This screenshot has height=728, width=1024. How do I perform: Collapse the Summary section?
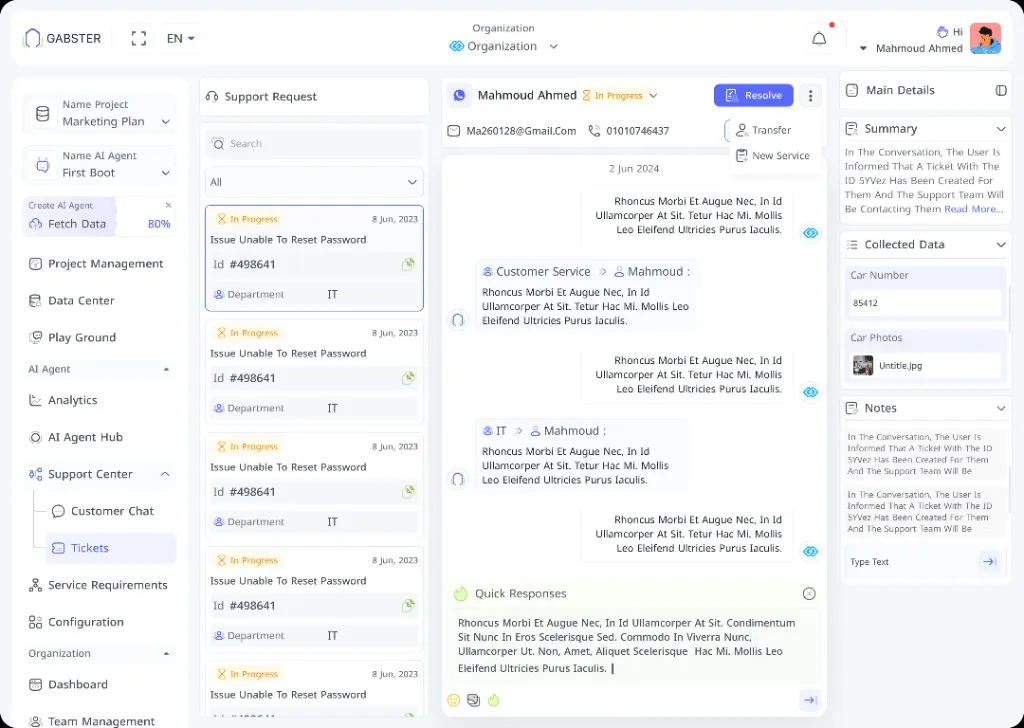coord(1000,129)
